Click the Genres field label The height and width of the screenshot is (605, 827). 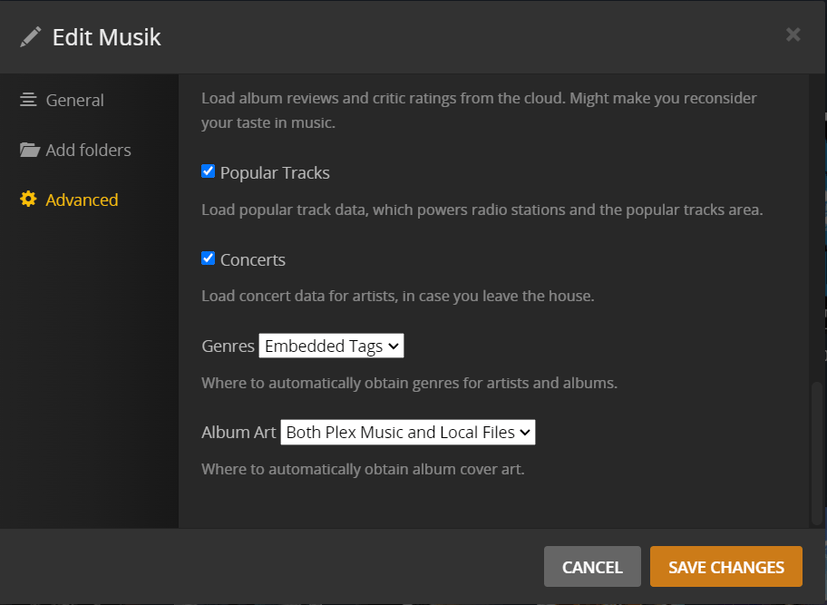pos(228,346)
